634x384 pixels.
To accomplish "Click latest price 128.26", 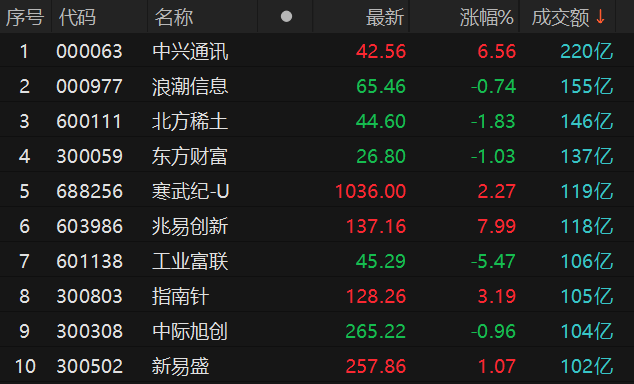I will click(376, 296).
